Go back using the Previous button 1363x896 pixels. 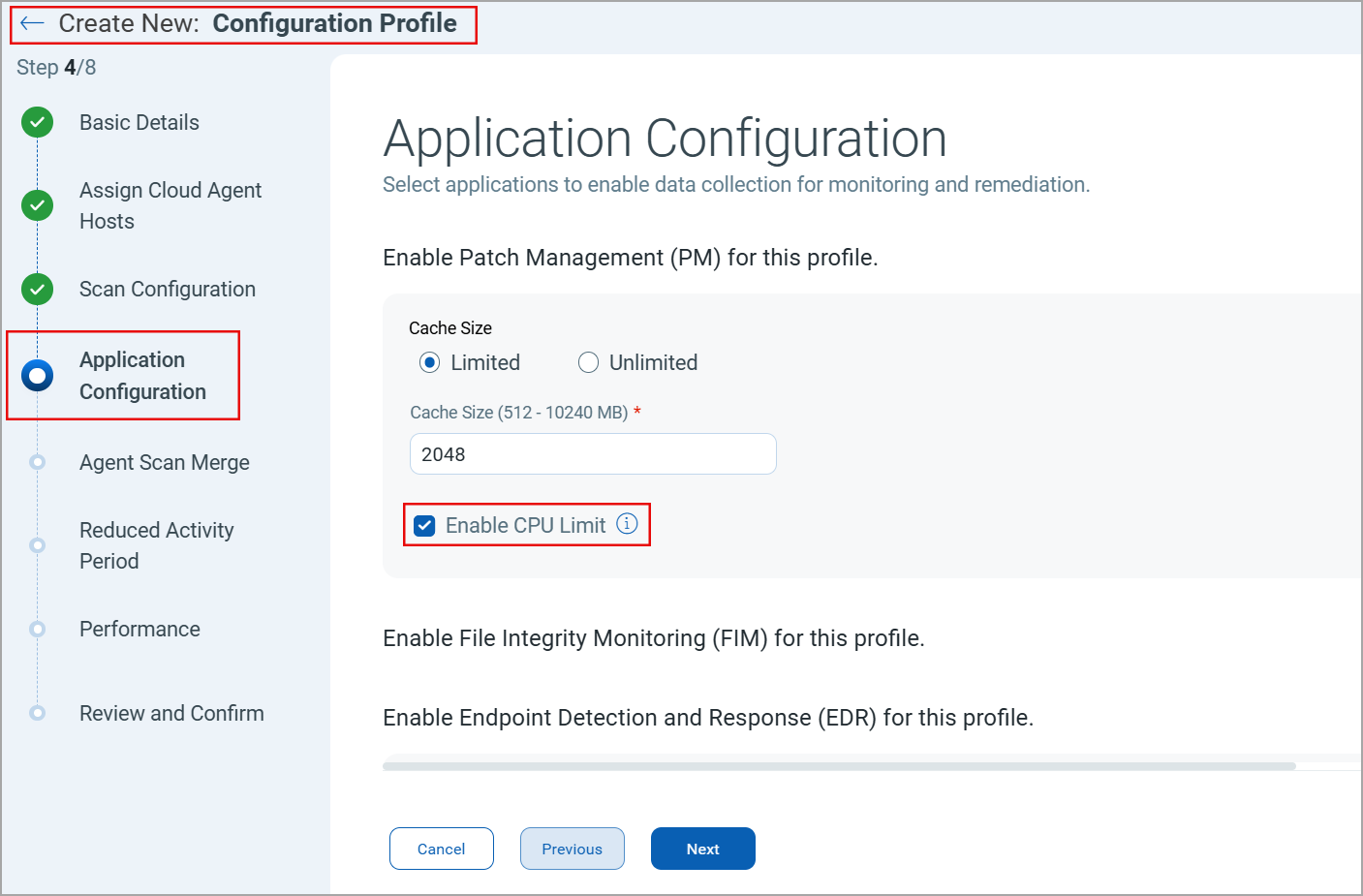[x=572, y=848]
